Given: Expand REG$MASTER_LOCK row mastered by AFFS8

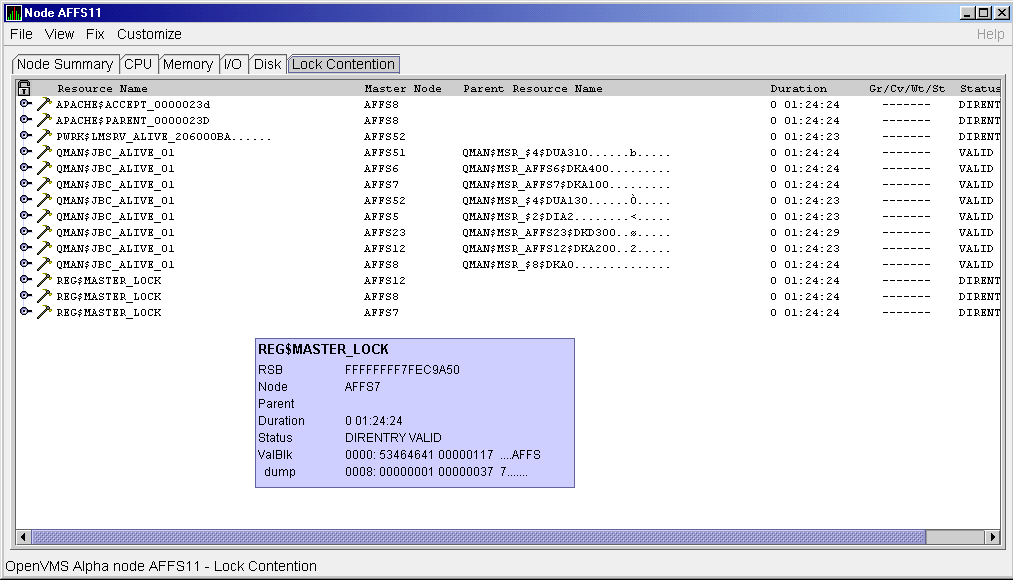Looking at the screenshot, I should tap(25, 296).
